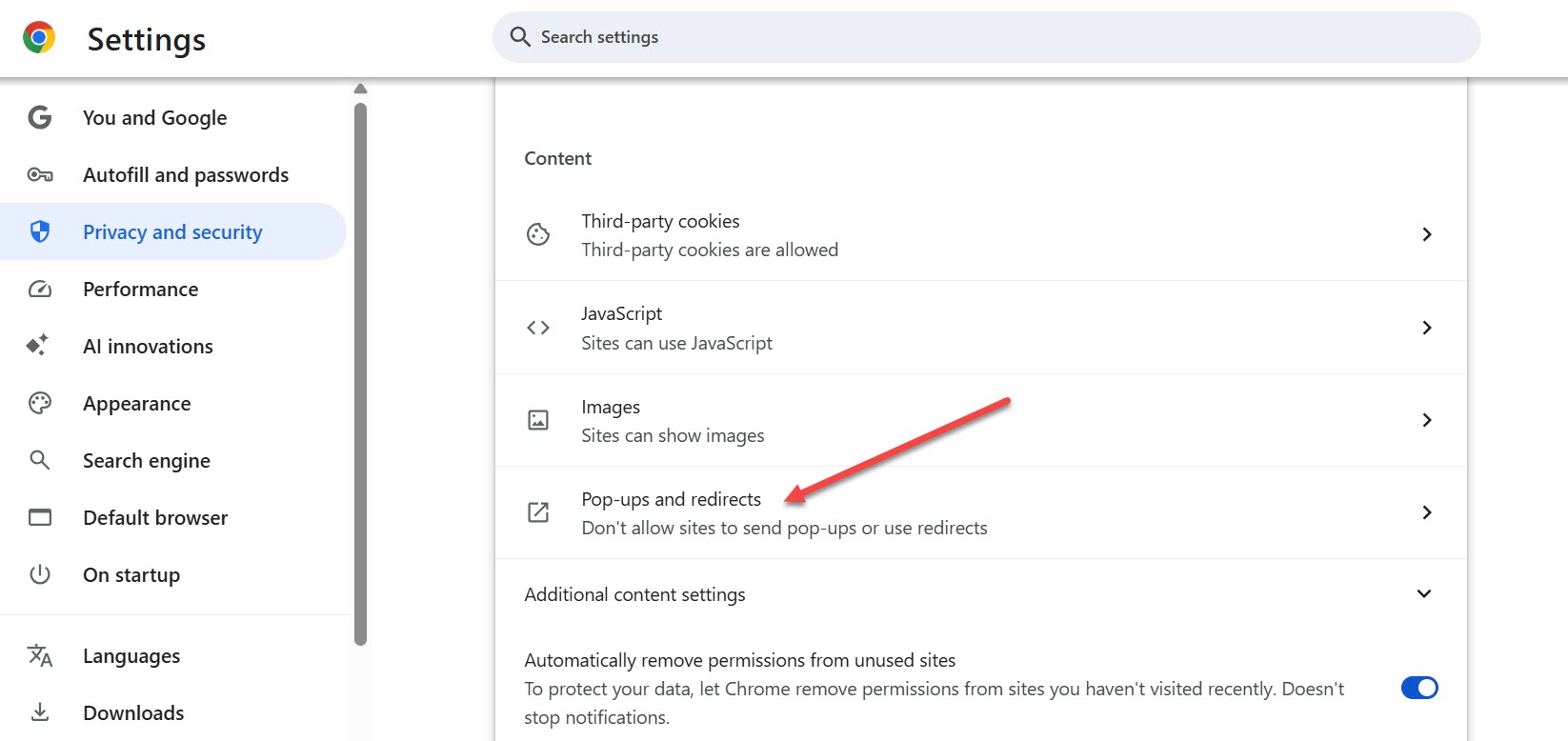The width and height of the screenshot is (1568, 741).
Task: Click the browser window icon for Default browser
Action: 40,517
